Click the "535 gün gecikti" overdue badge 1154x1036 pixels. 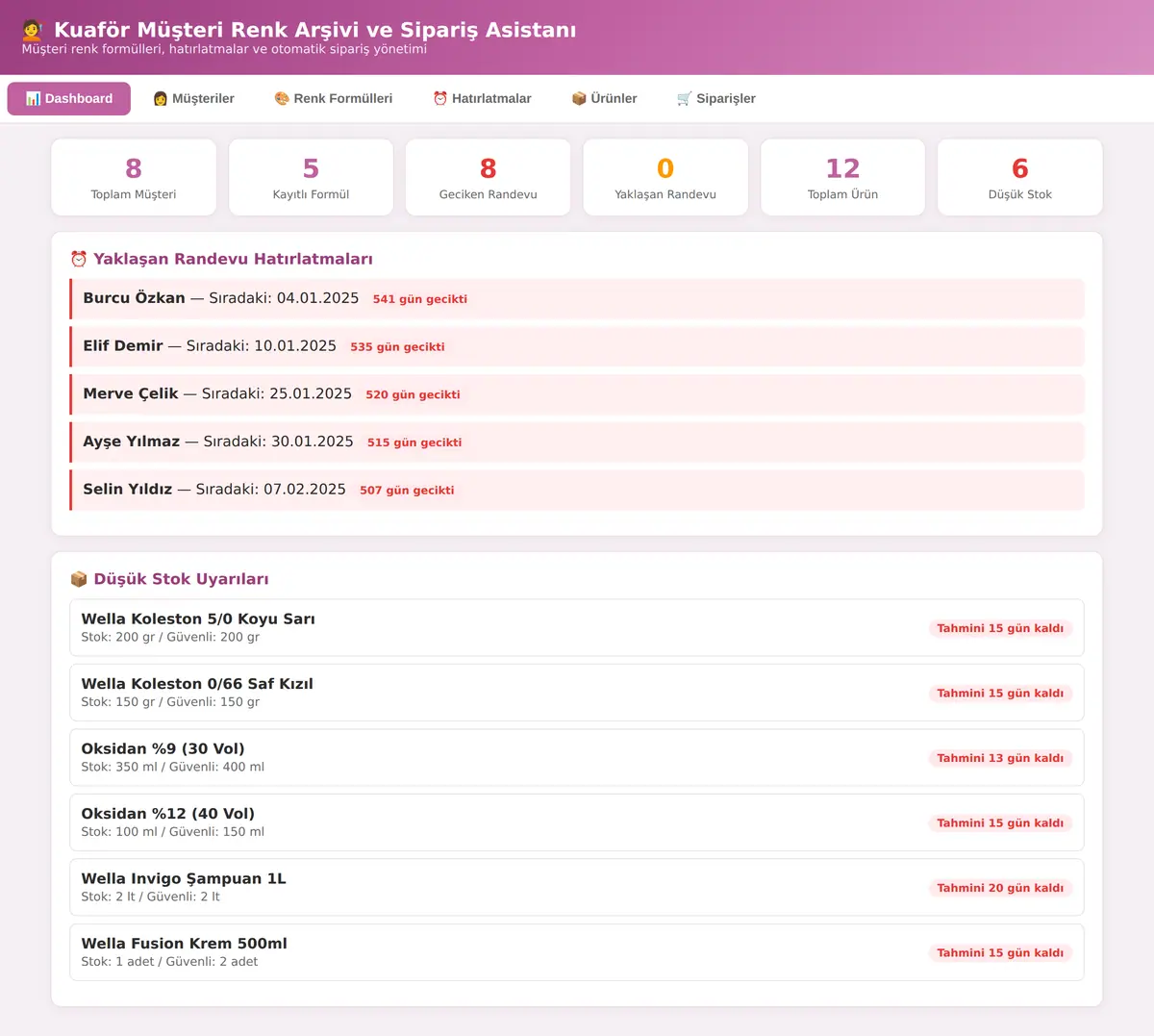click(x=397, y=347)
